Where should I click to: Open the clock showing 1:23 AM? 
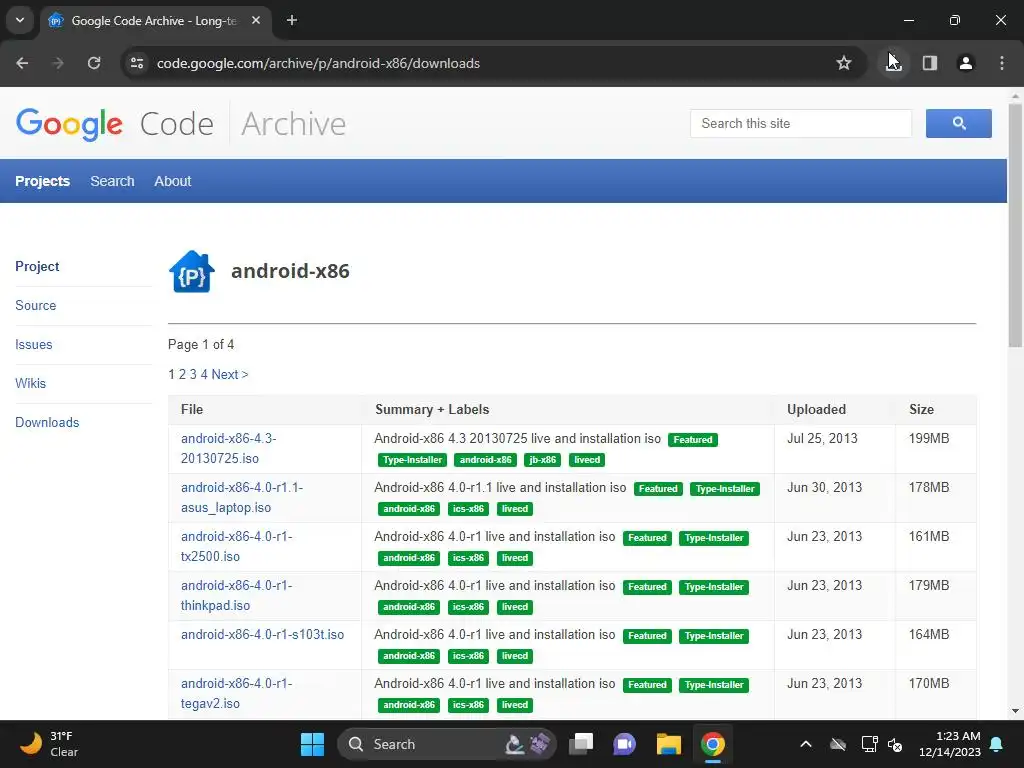(x=950, y=744)
